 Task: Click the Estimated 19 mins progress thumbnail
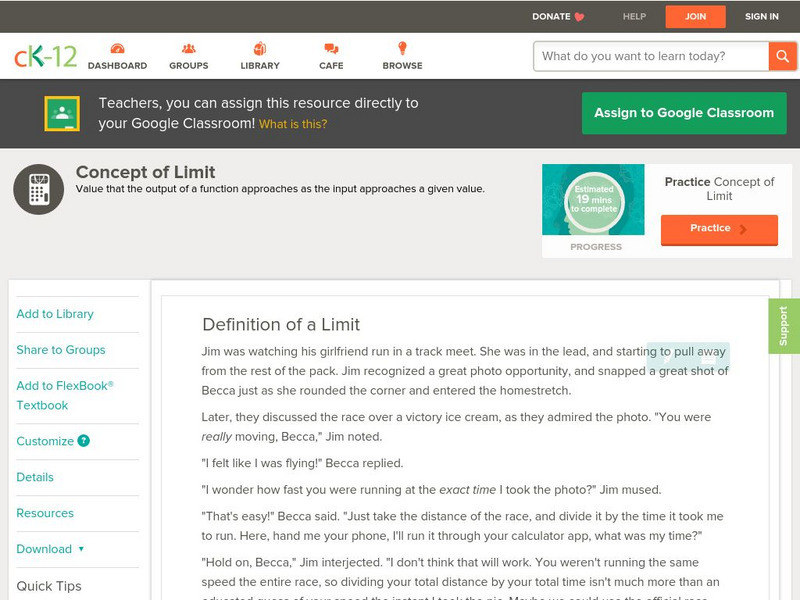[x=593, y=199]
